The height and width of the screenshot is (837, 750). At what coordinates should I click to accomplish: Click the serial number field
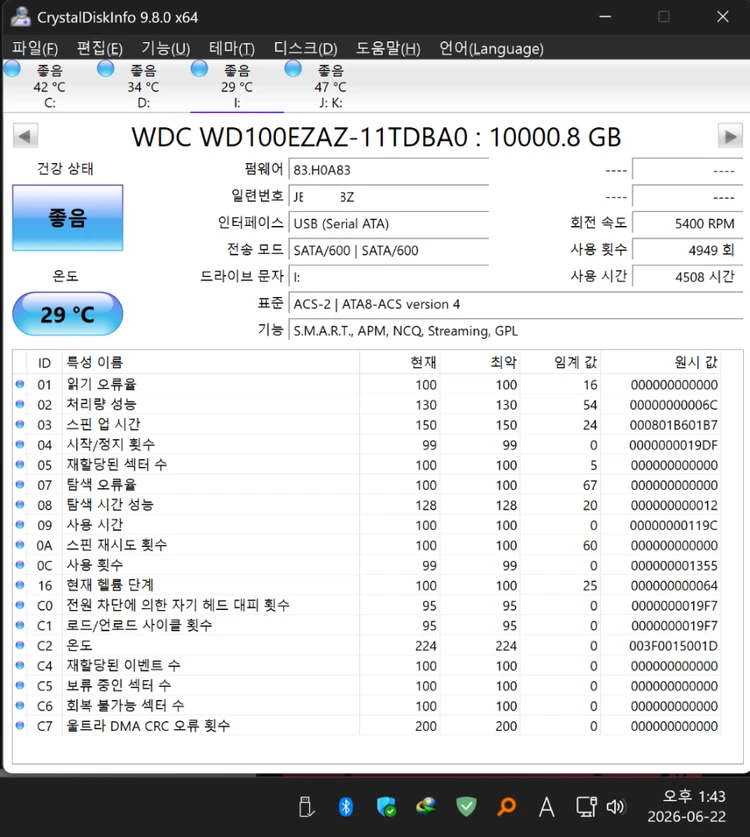click(389, 196)
